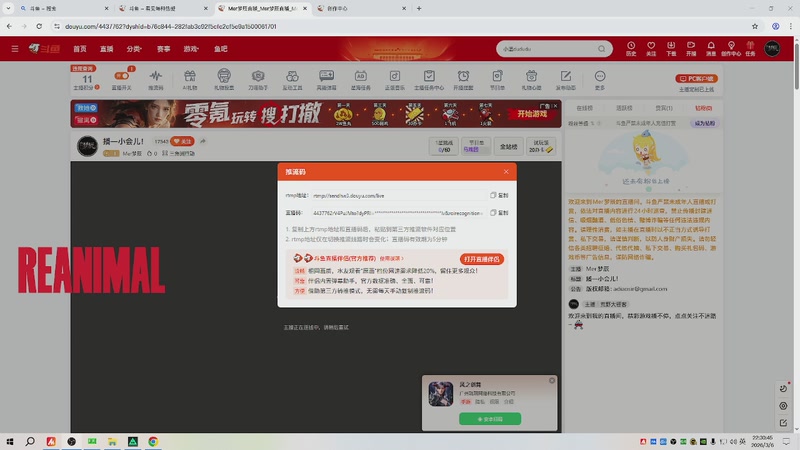800x450 pixels.
Task: Expand the 分类 dropdown menu
Action: click(134, 49)
